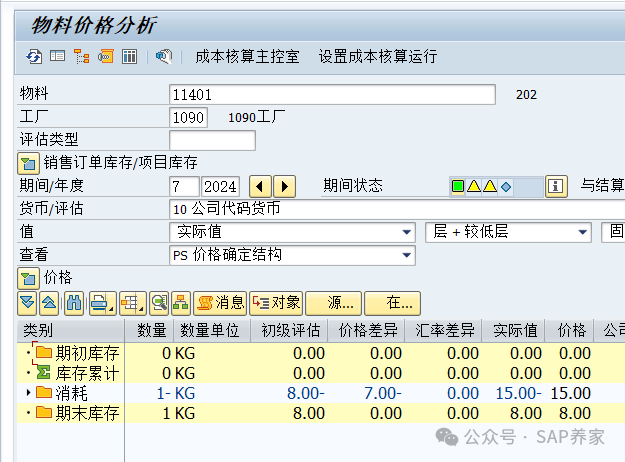Click the green square period status
The image size is (625, 462).
coord(458,186)
